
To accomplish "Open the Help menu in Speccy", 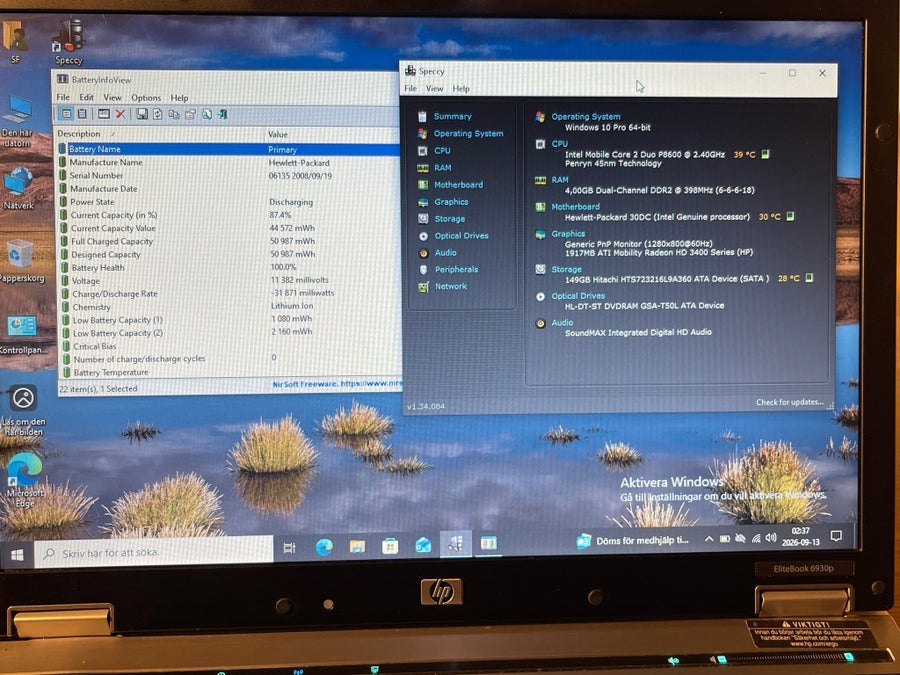I will 461,88.
